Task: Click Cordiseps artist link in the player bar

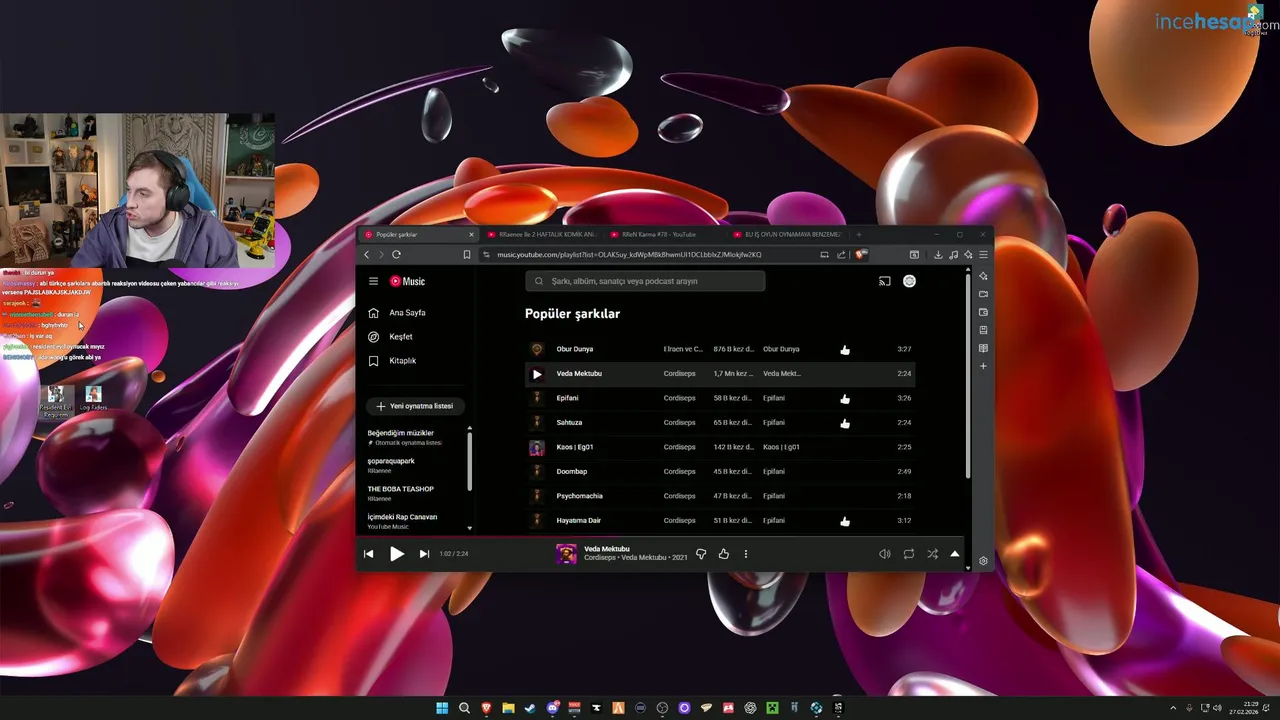Action: coord(600,558)
